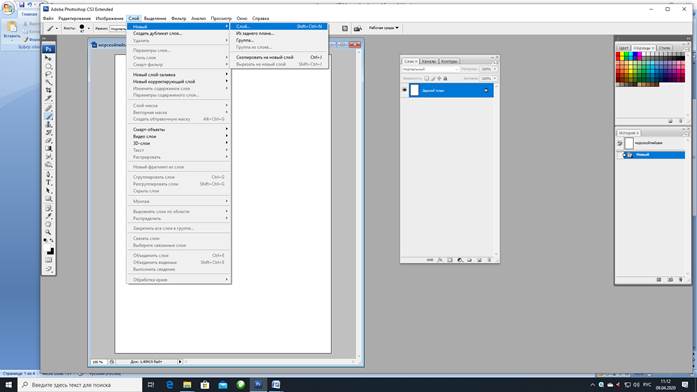Add a layer mask from Layers panel
The width and height of the screenshot is (697, 392).
coord(450,260)
